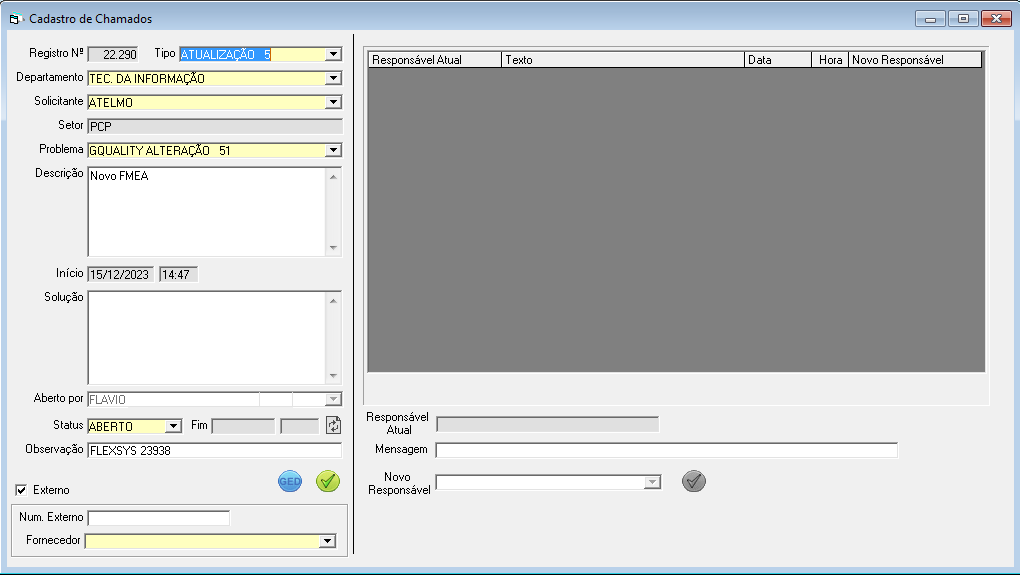Click the Responsável Atual column header
This screenshot has width=1020, height=575.
click(435, 60)
